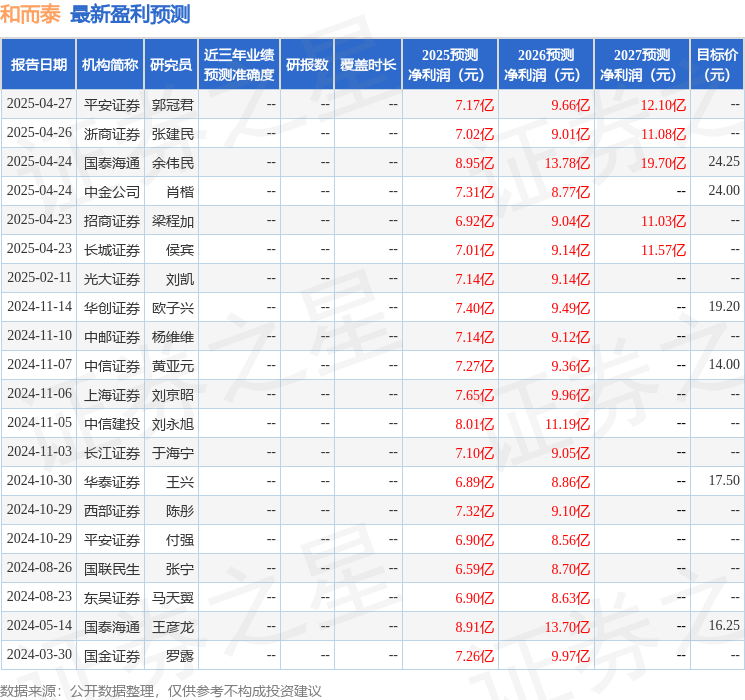Select the date 2024-05-14

[39, 625]
